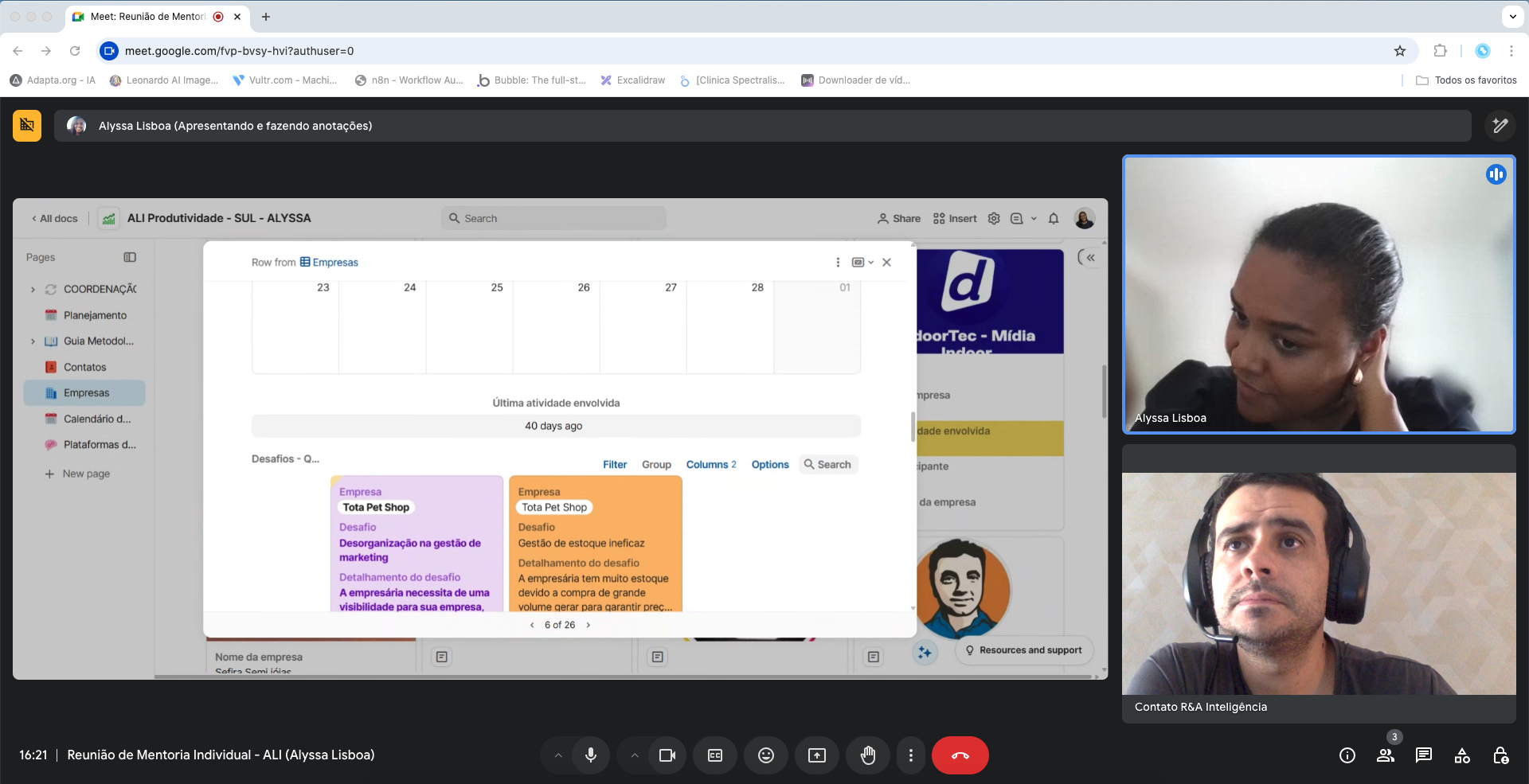Reload the Meet page
This screenshot has height=784, width=1529.
pos(75,51)
